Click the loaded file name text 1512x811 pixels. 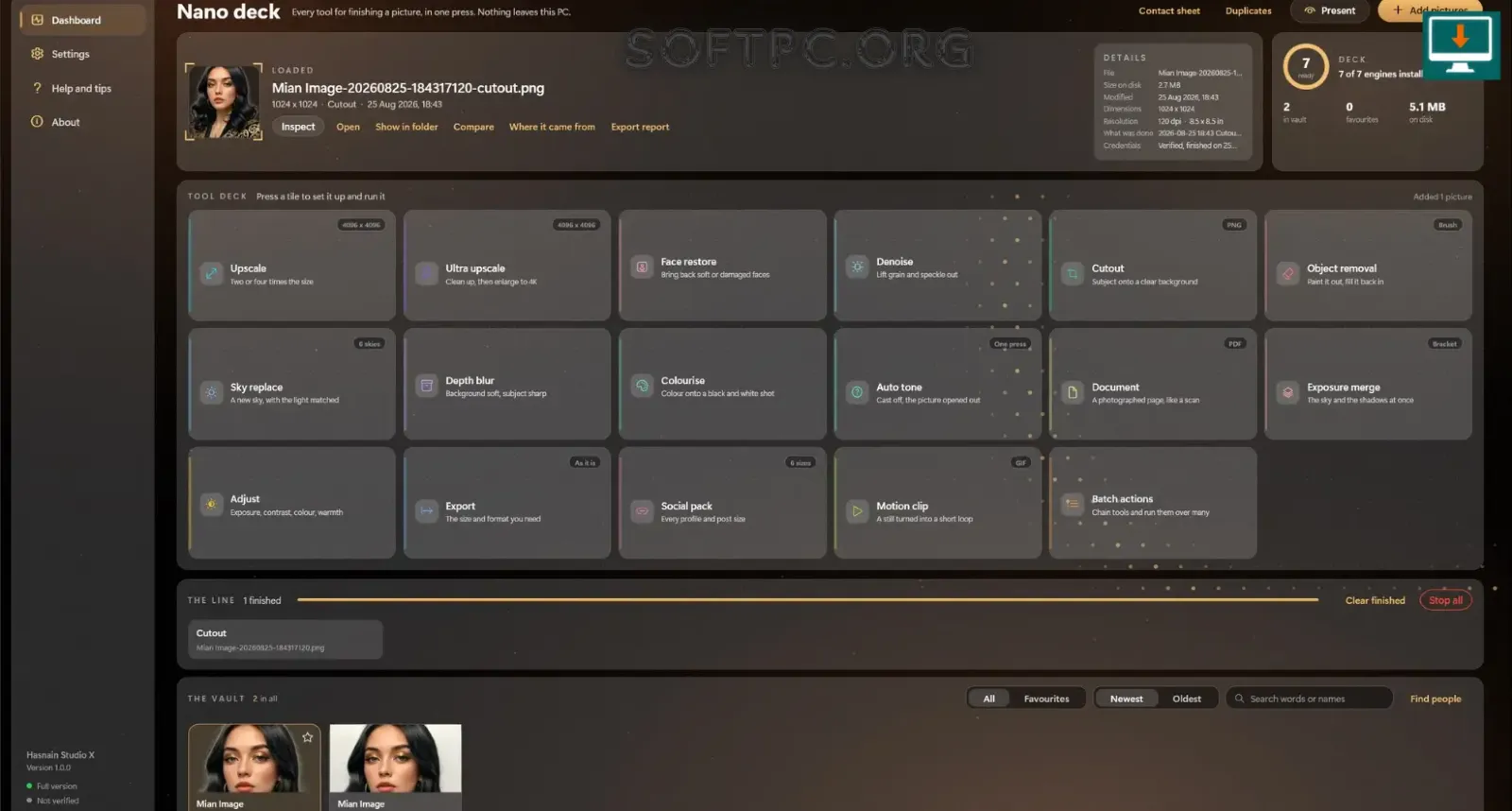(408, 88)
